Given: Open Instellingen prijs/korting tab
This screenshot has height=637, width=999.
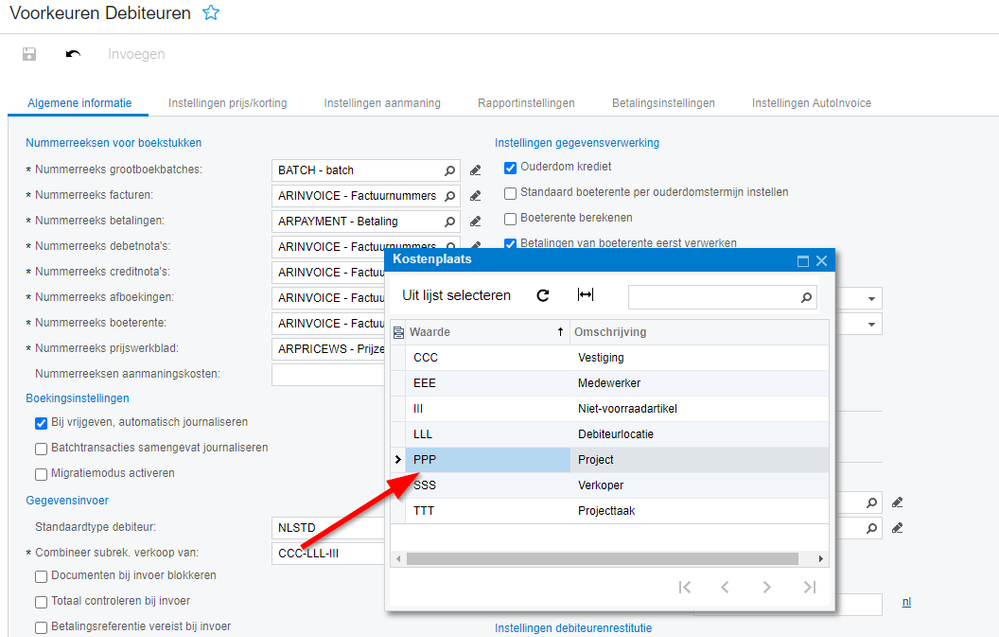Looking at the screenshot, I should coord(227,103).
